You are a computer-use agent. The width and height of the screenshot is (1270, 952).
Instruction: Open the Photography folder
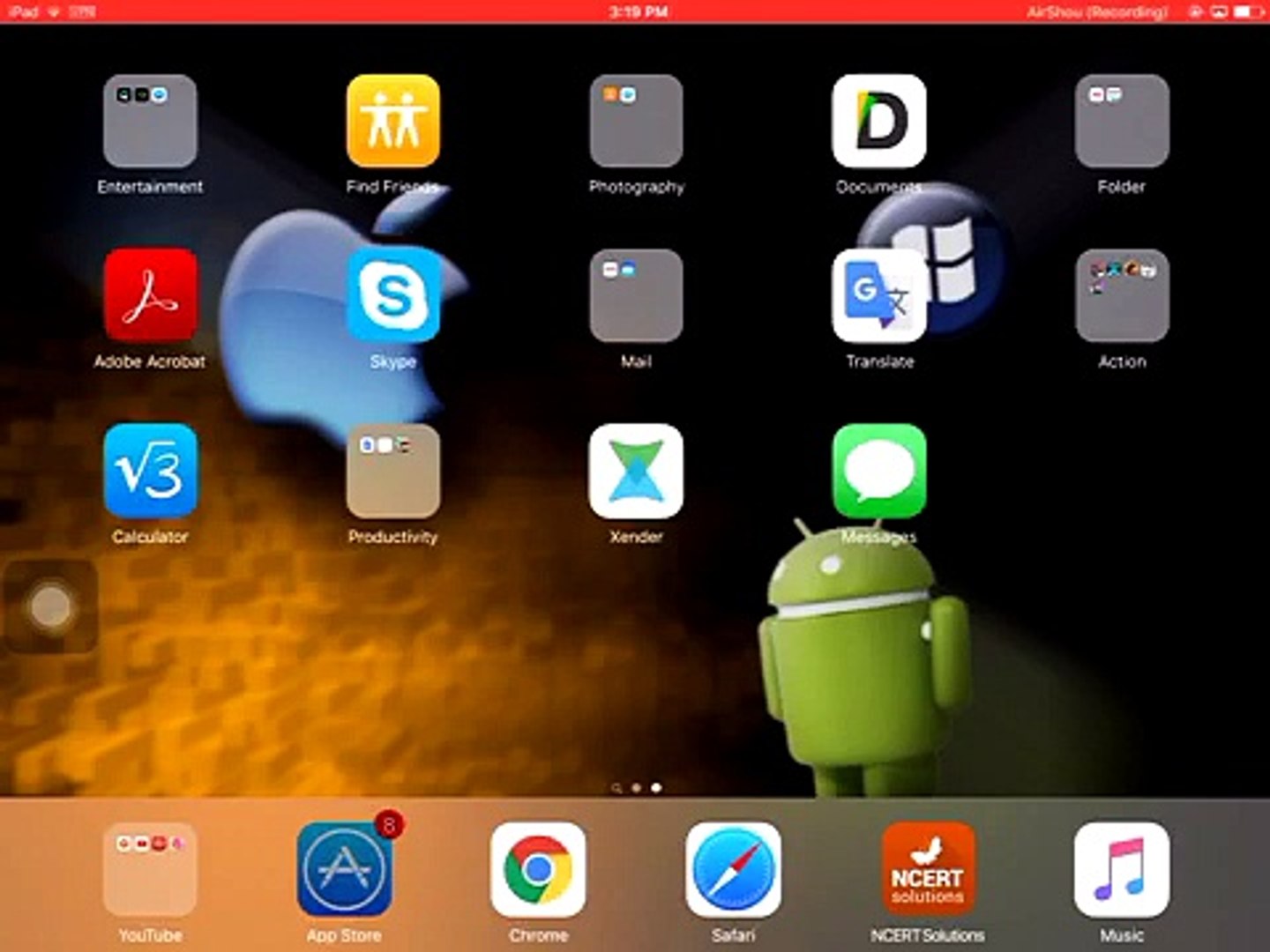click(636, 121)
